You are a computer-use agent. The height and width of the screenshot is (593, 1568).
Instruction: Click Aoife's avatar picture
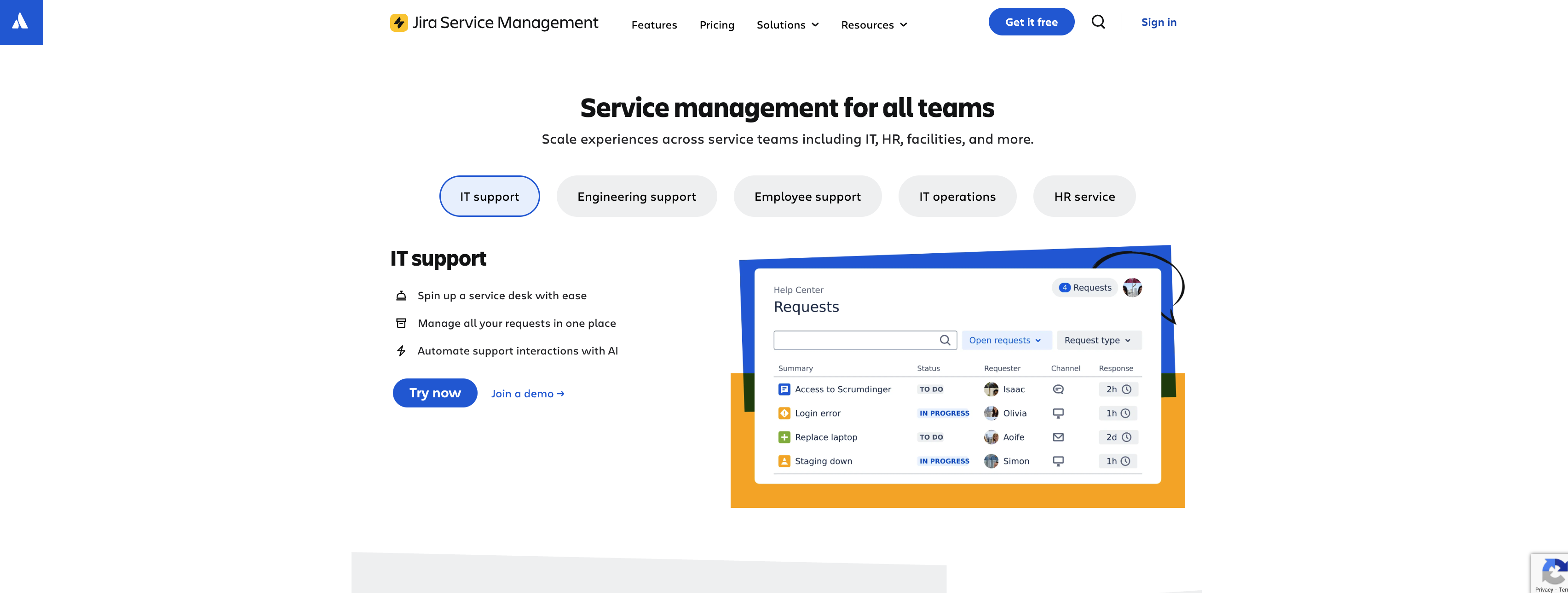pyautogui.click(x=991, y=437)
